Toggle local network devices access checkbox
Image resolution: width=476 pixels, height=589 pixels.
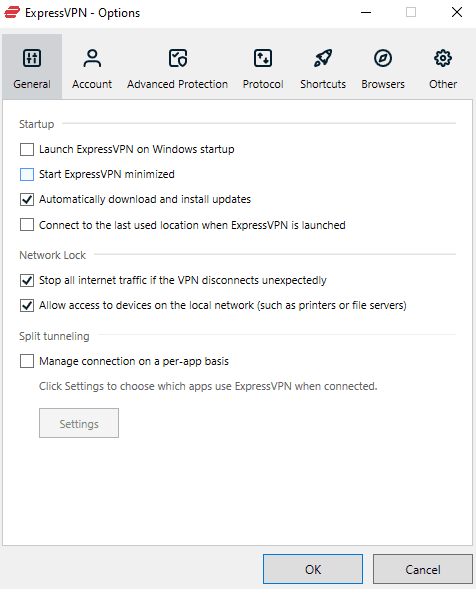coord(27,305)
